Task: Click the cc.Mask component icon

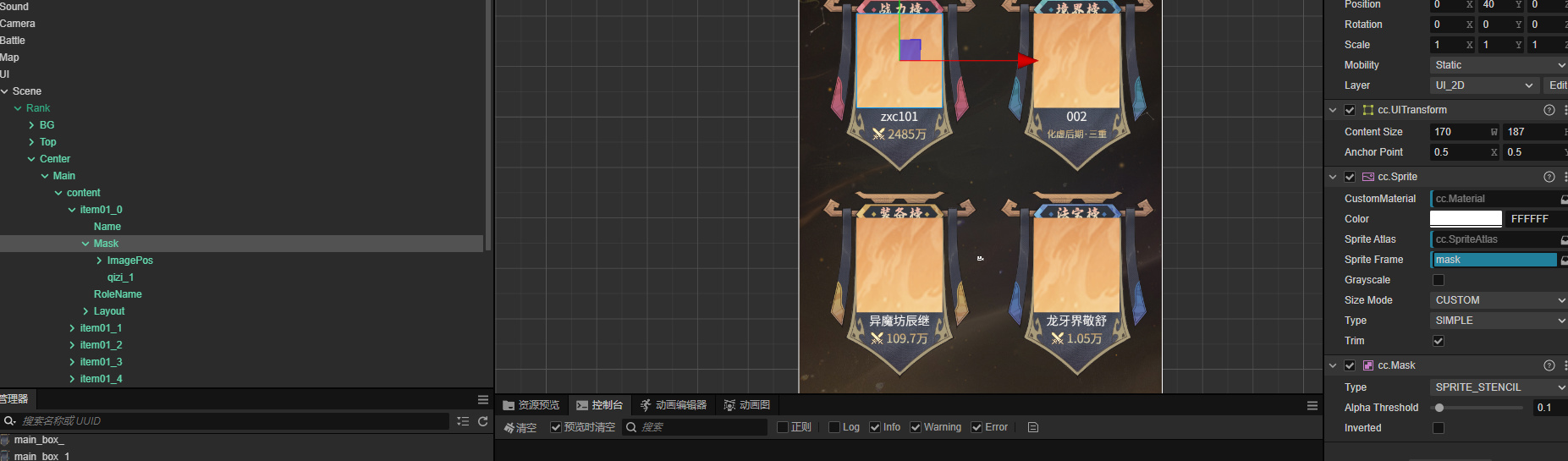Action: (x=1368, y=365)
